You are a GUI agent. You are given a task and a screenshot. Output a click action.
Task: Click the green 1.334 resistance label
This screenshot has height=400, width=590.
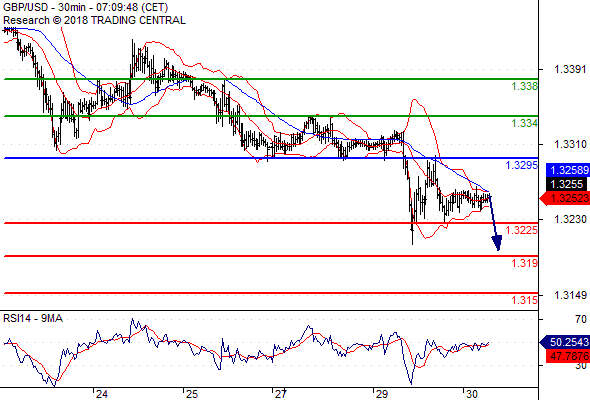point(524,123)
